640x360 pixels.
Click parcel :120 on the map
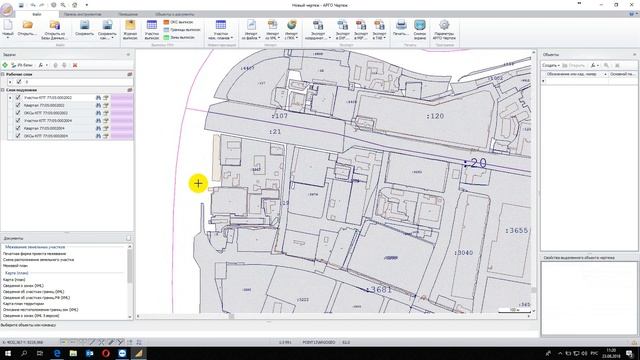(x=435, y=116)
